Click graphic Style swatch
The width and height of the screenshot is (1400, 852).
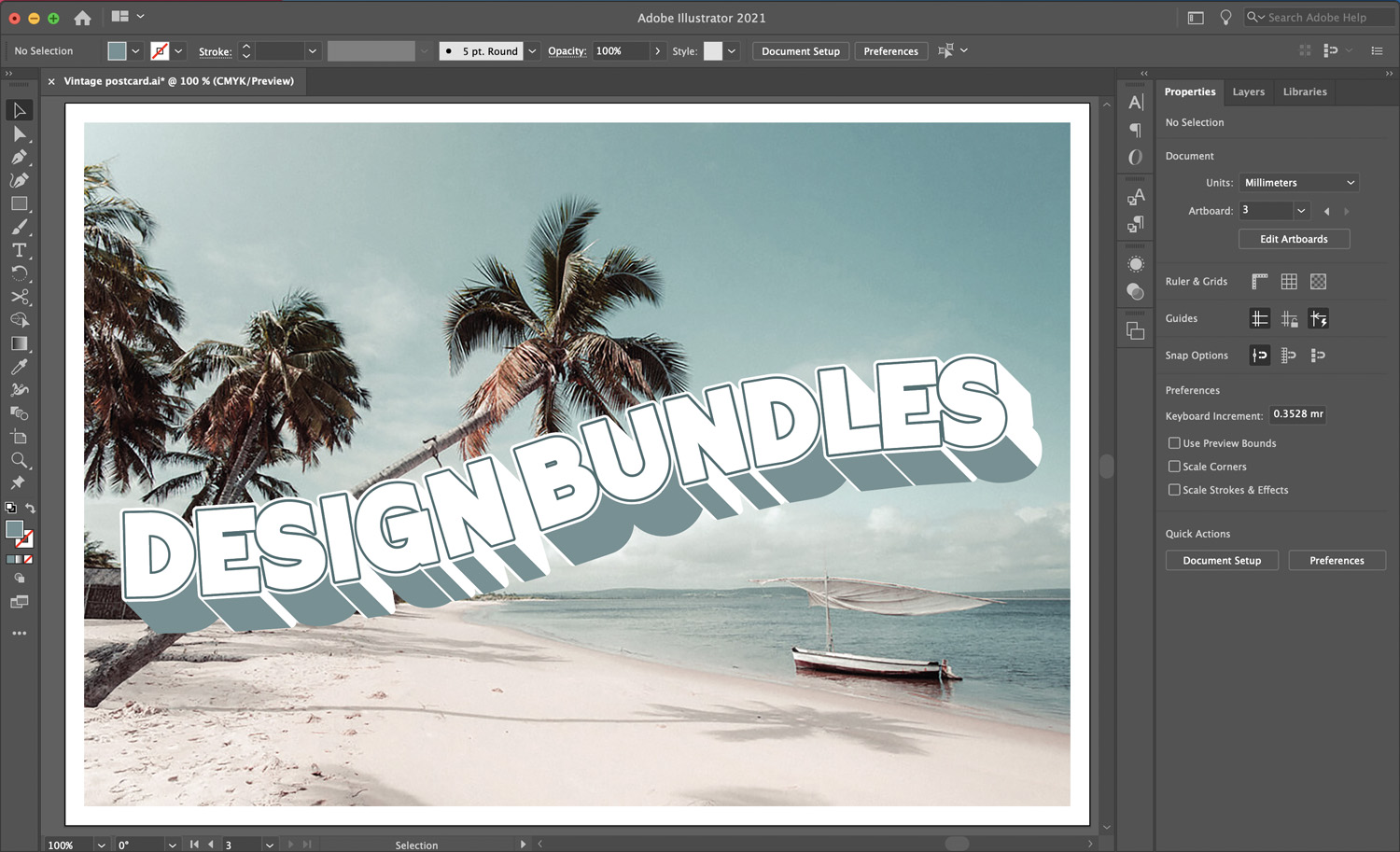pyautogui.click(x=713, y=51)
